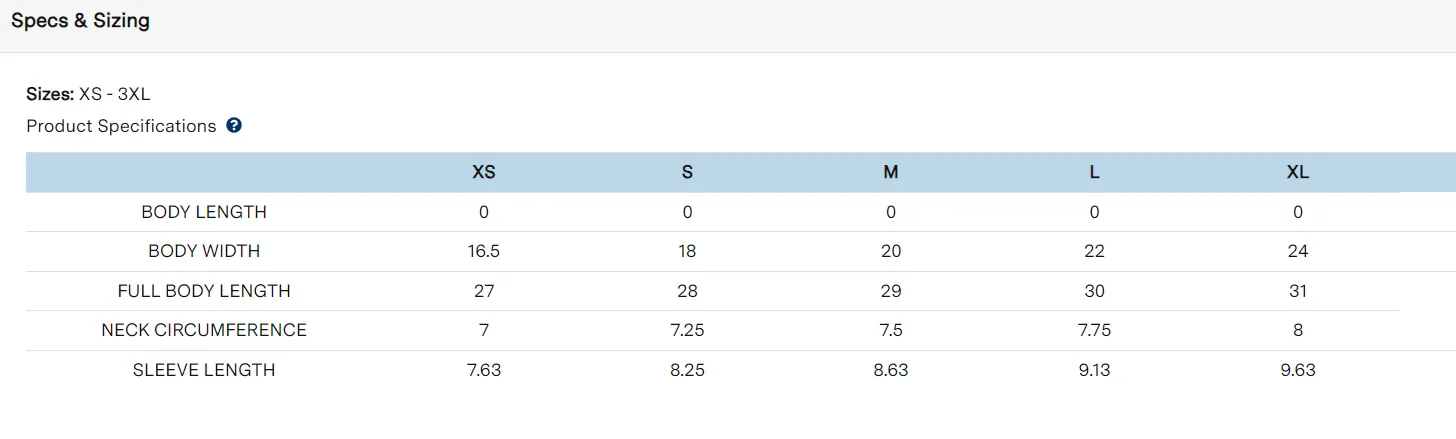Click the XS body width value 16.5
Screen dimensions: 1456x439
[x=484, y=251]
